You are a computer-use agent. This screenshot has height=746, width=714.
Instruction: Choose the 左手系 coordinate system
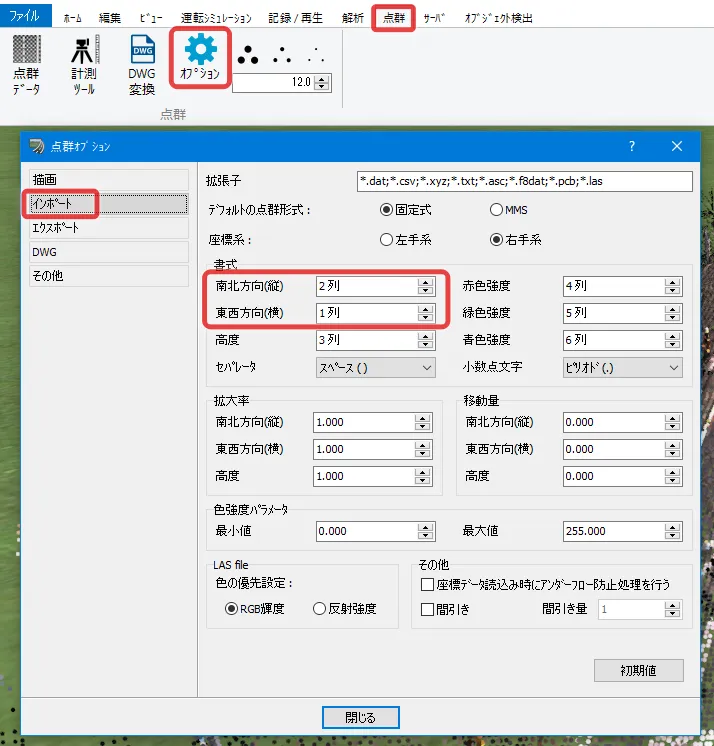click(x=386, y=239)
